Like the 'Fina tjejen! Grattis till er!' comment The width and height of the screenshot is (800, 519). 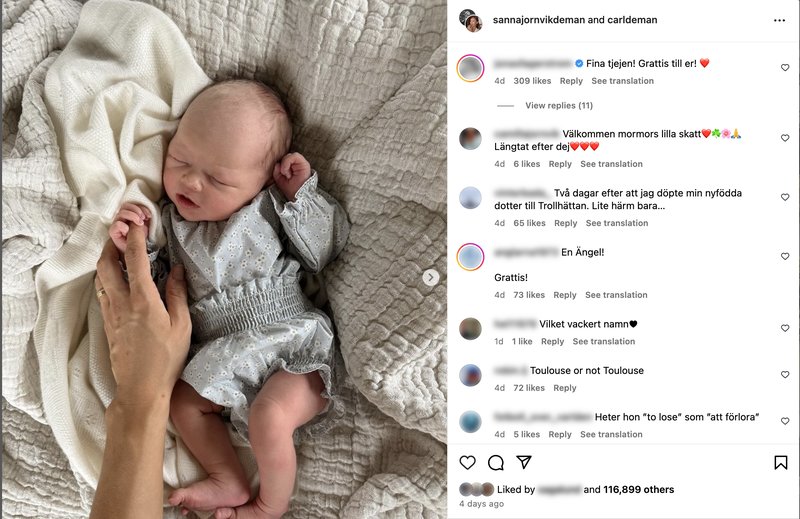click(785, 67)
